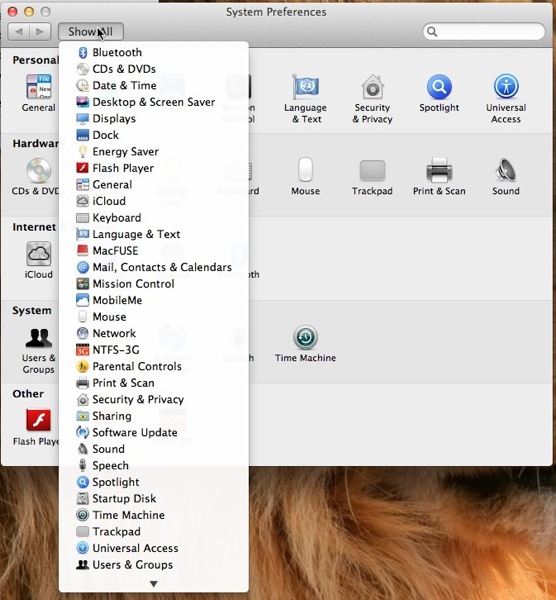Choose Mouse from the menu list
The height and width of the screenshot is (600, 556).
click(x=154, y=317)
